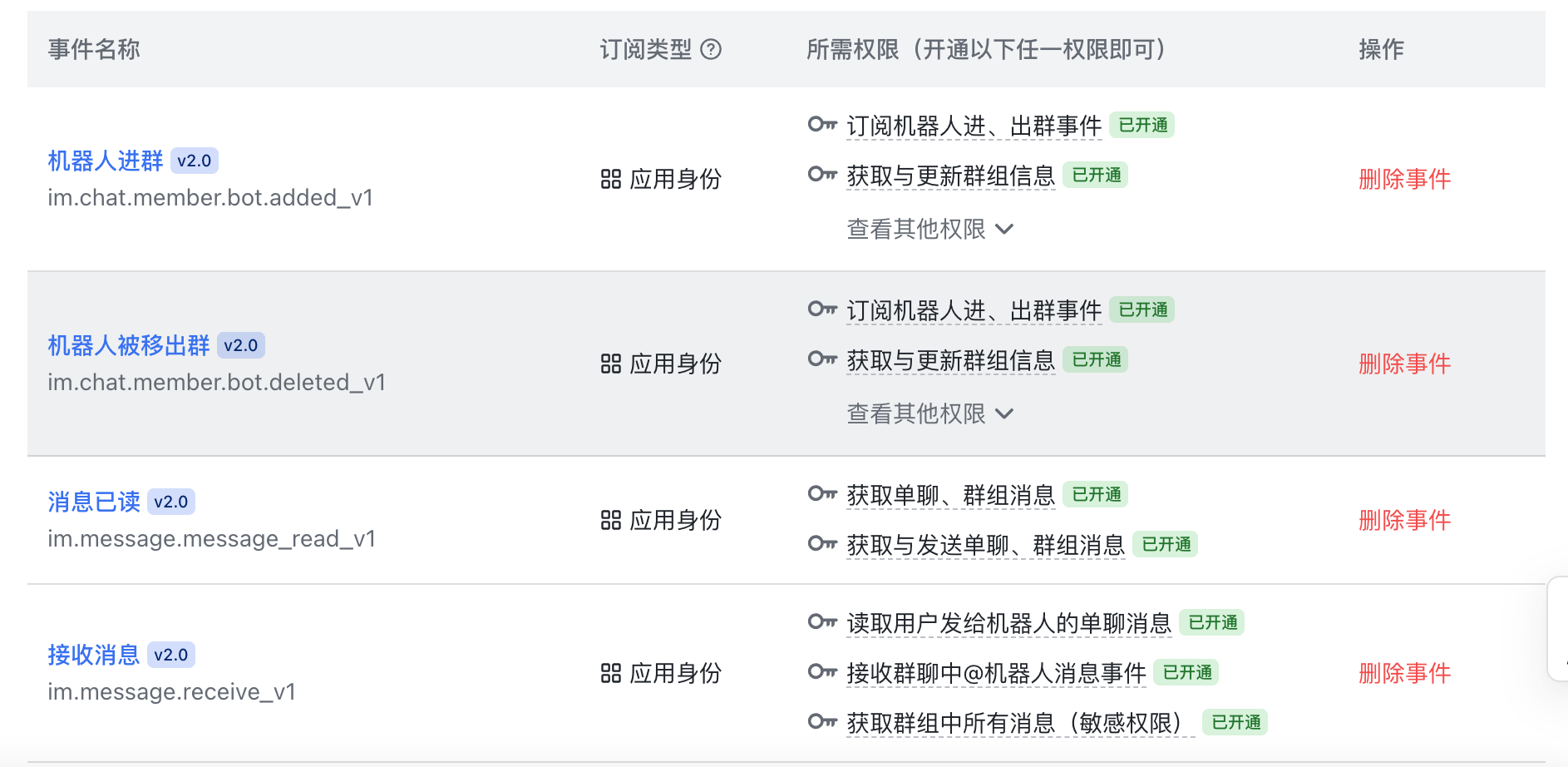The image size is (1568, 767).
Task: Delete the 机器人进群 event
Action: tap(1404, 179)
